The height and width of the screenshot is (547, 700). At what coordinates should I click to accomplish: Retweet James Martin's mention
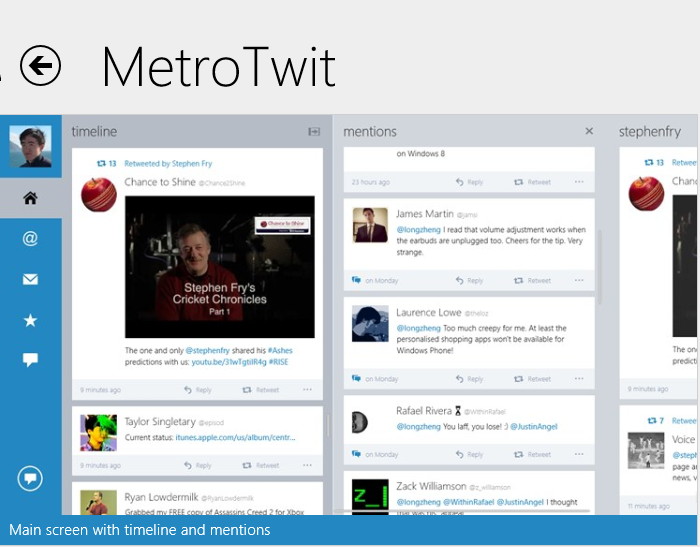(x=532, y=280)
